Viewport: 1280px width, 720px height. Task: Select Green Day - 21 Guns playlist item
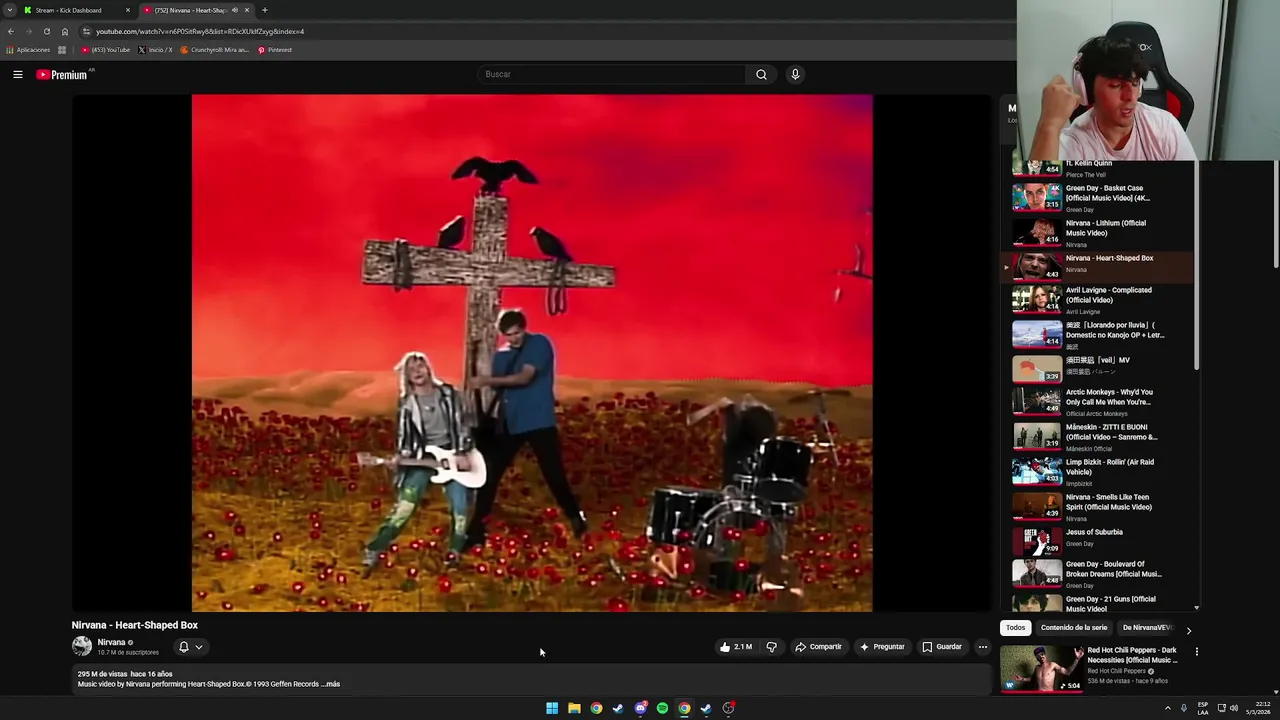(x=1099, y=603)
